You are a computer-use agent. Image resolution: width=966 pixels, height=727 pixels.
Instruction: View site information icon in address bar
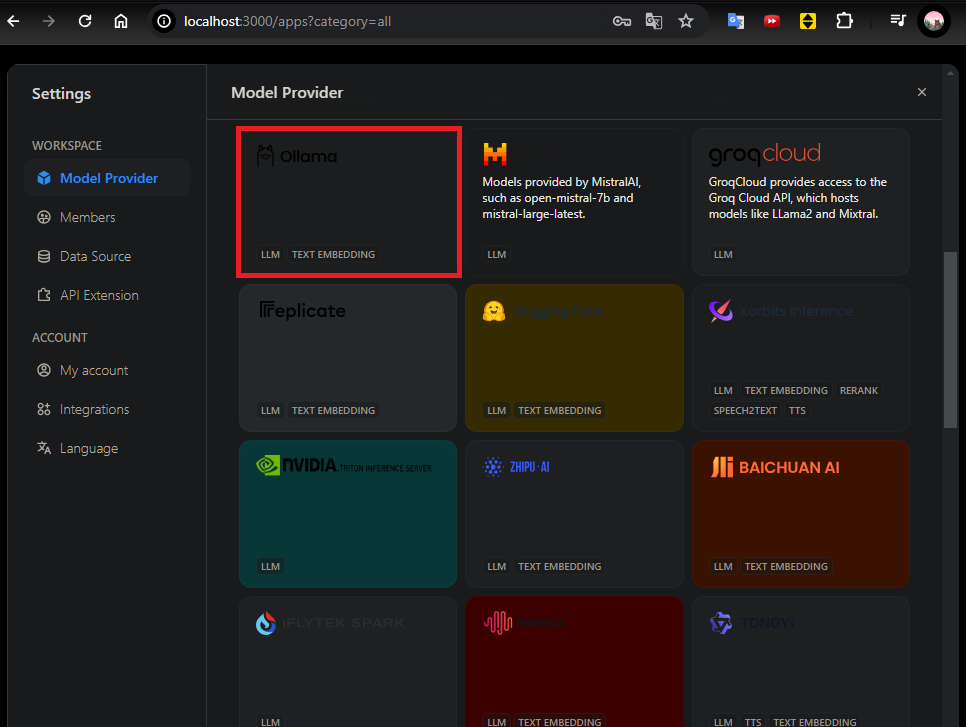pos(164,22)
